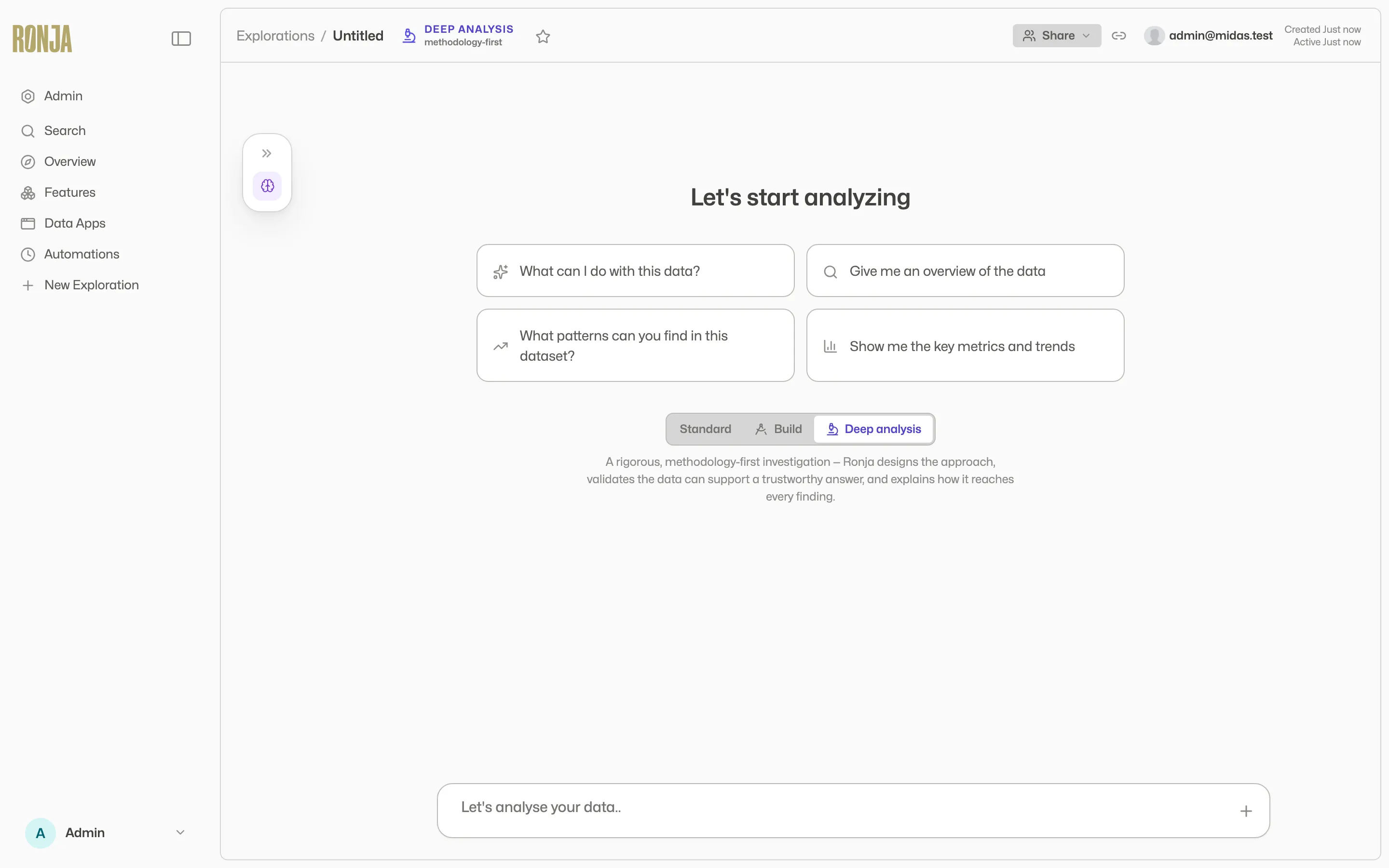This screenshot has height=868, width=1389.
Task: Open Search from the sidebar
Action: (x=54, y=131)
